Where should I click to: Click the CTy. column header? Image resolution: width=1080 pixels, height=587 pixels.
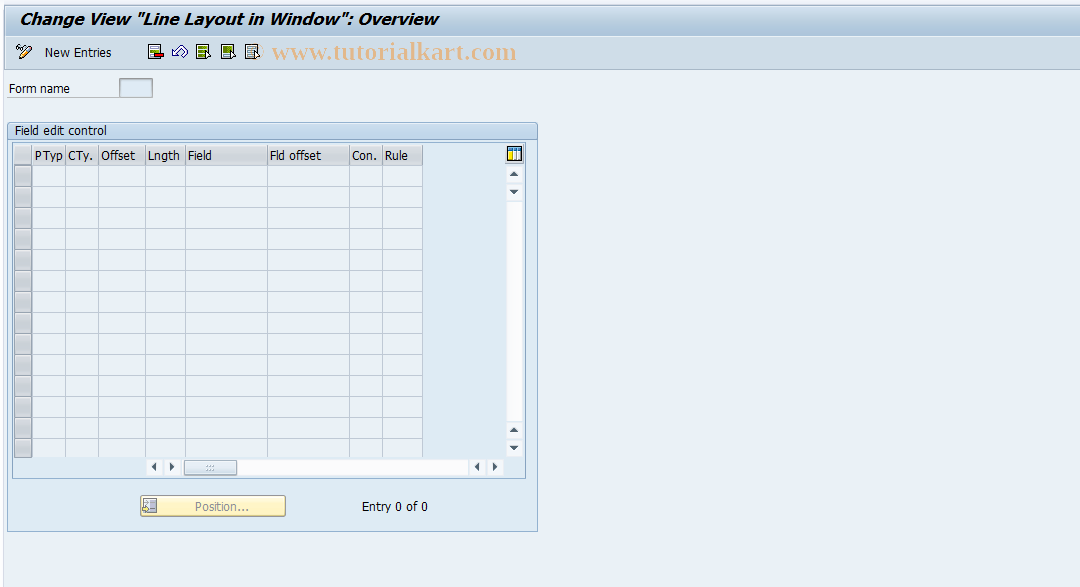coord(82,156)
